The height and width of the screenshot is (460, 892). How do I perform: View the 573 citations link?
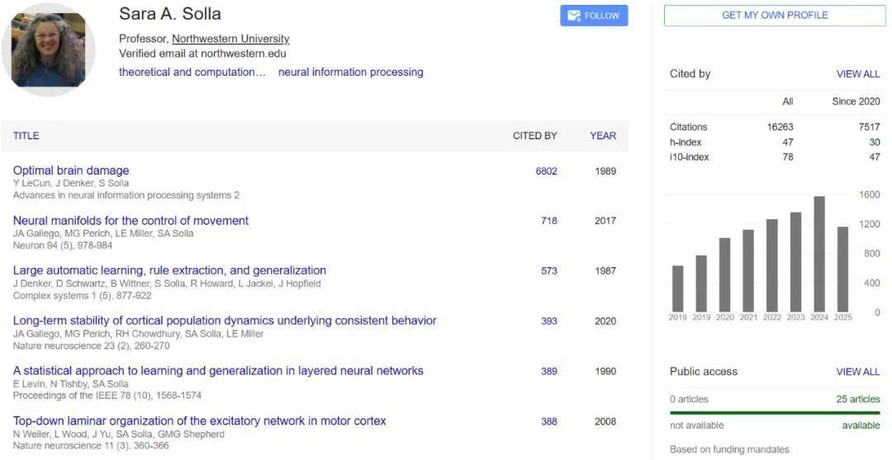(549, 271)
